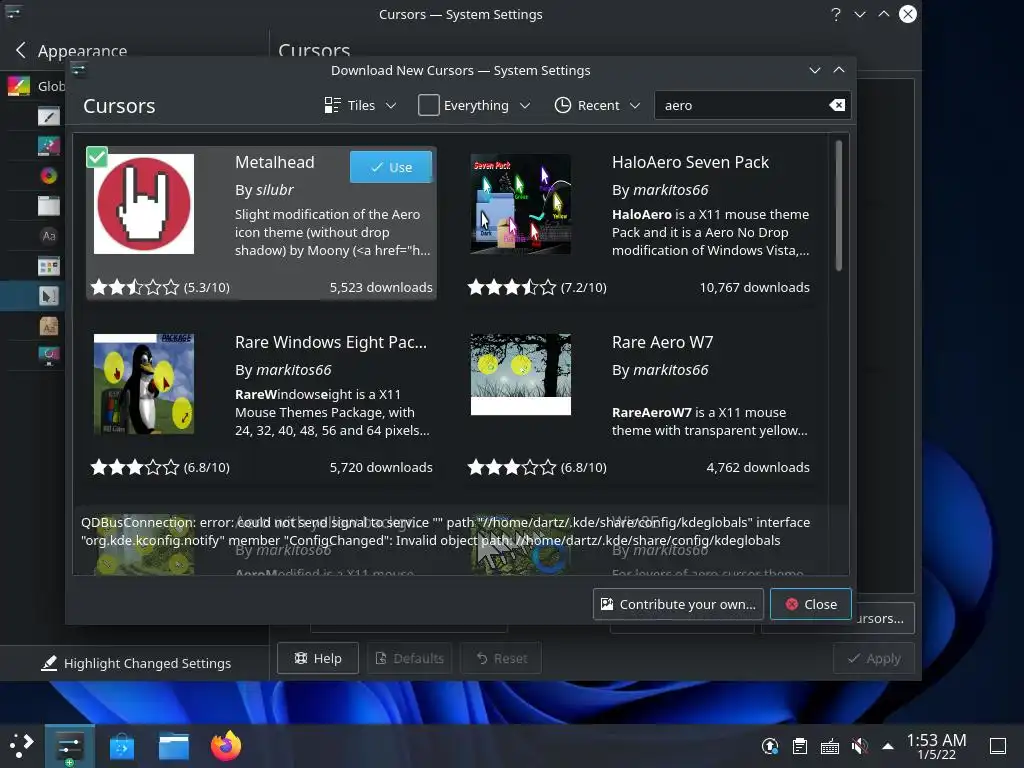Open the Icons sidebar icon
Screen dimensions: 1024x768
click(x=48, y=266)
